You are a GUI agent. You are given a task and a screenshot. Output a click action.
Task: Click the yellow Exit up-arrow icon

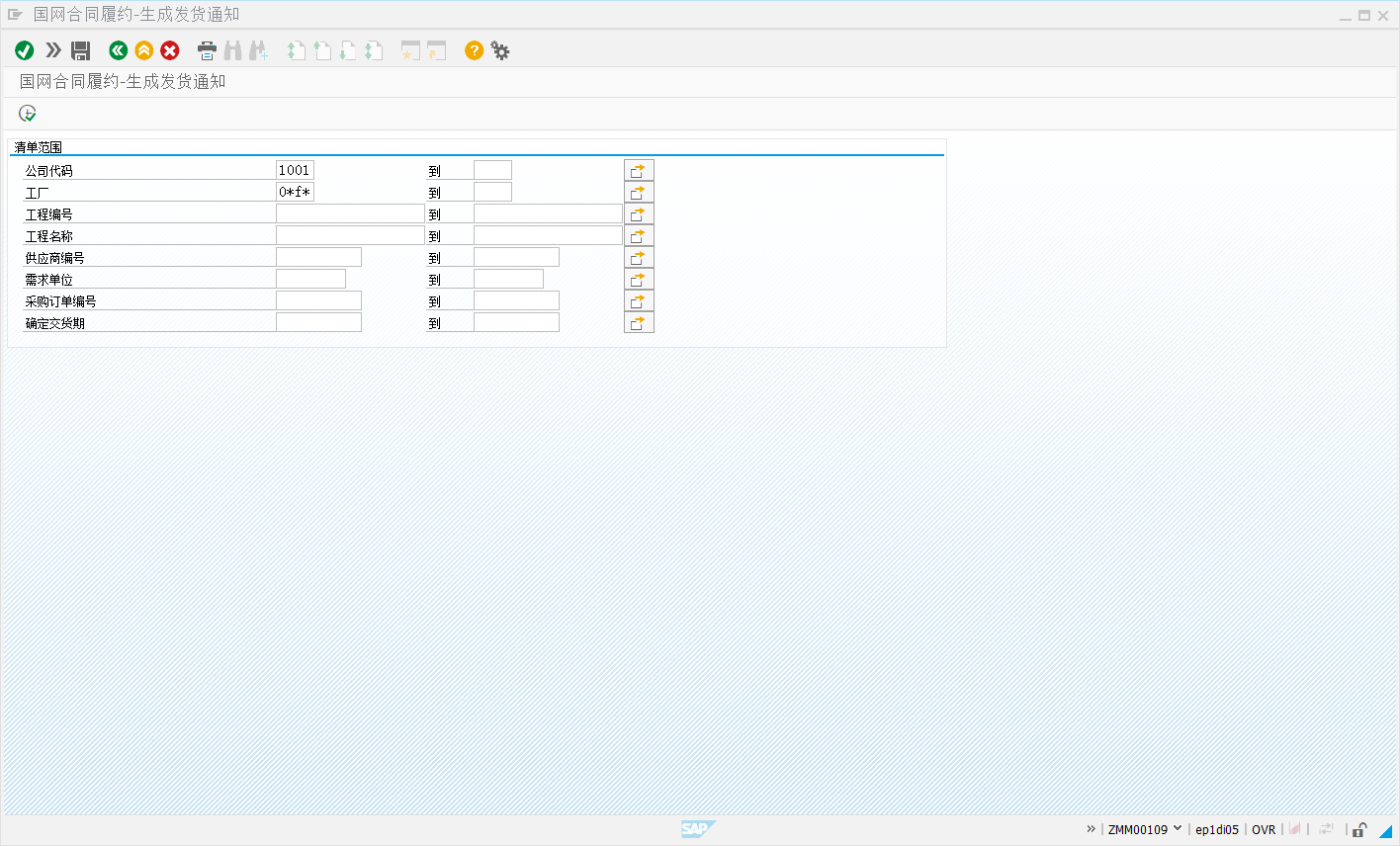click(144, 50)
